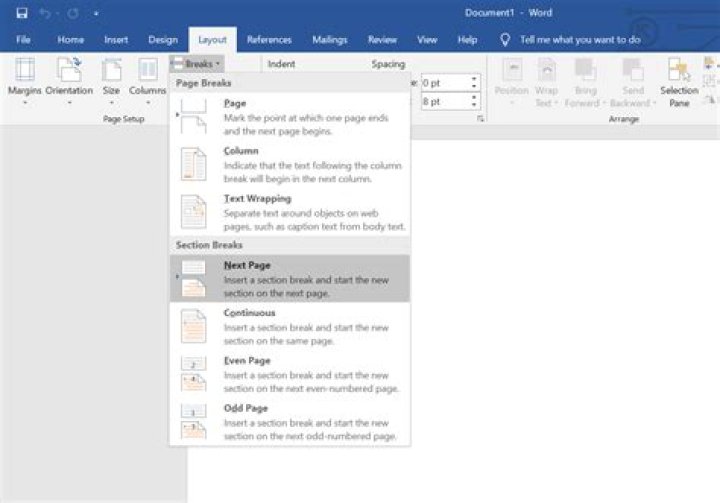The width and height of the screenshot is (720, 503).
Task: Click the Spacing Before field showing 0 pt
Action: pos(444,83)
